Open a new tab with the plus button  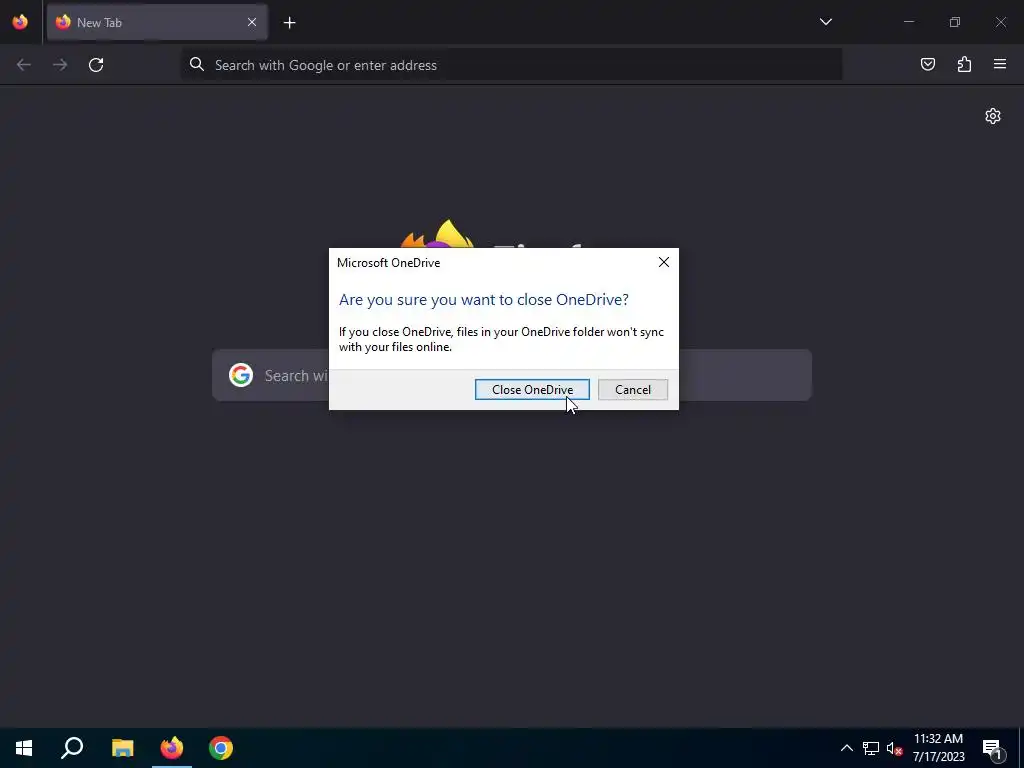click(x=289, y=23)
